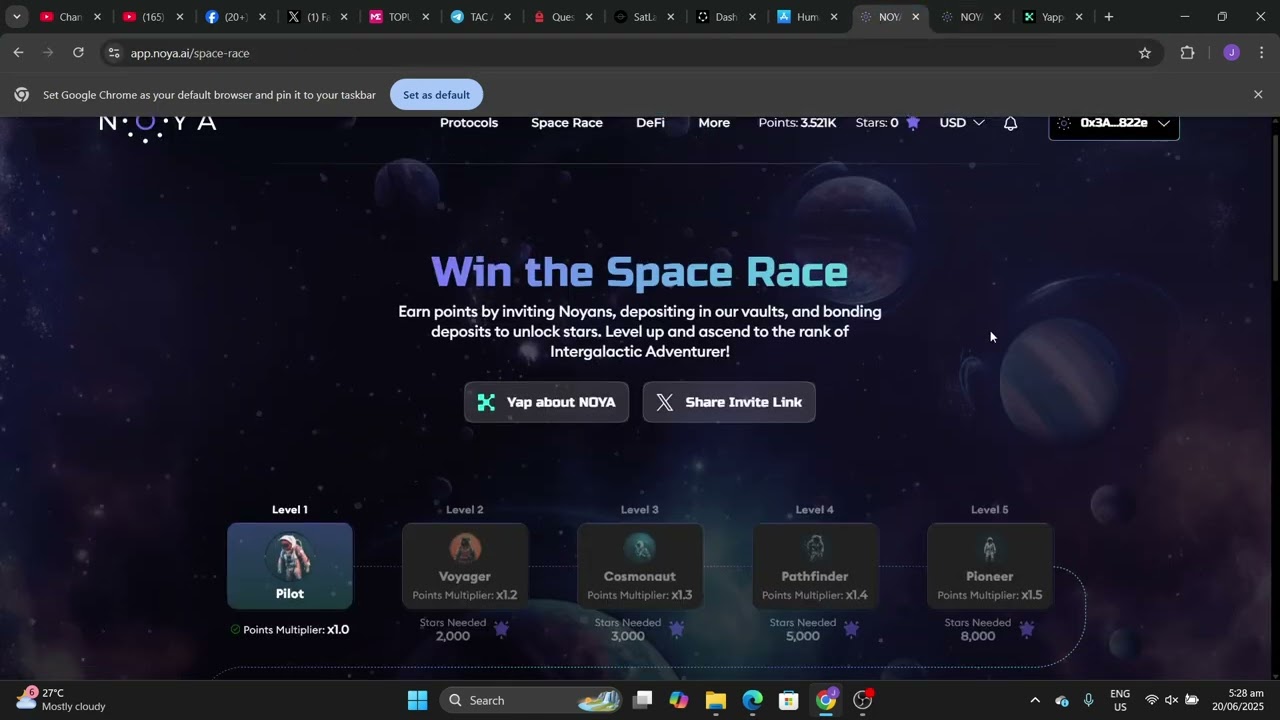
Task: View site information icon in address bar
Action: [114, 53]
